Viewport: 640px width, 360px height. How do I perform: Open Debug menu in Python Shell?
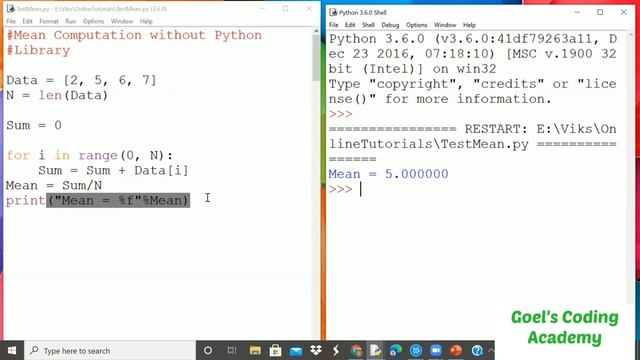(x=390, y=25)
